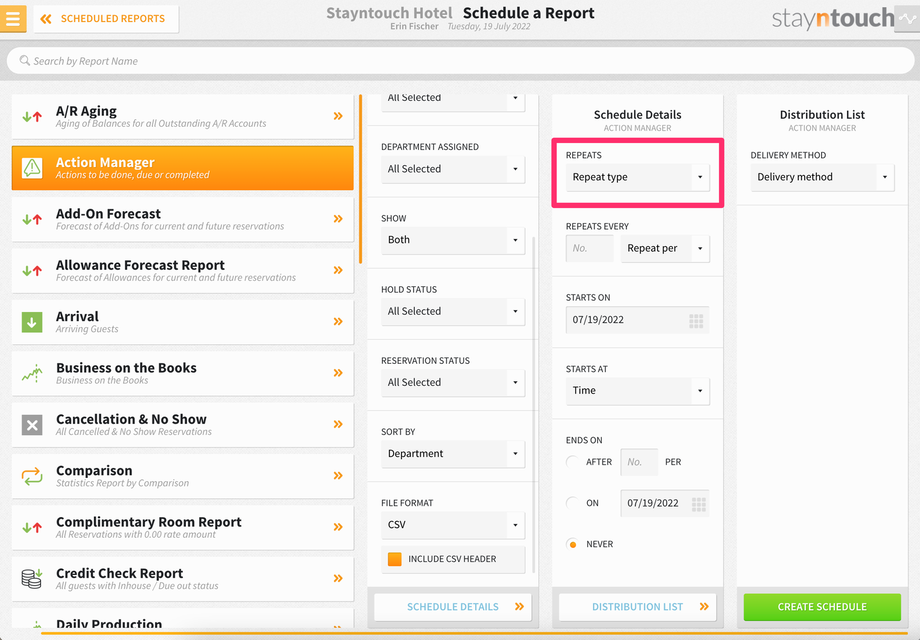Open the Delivery method dropdown
This screenshot has height=640, width=920.
click(x=823, y=177)
